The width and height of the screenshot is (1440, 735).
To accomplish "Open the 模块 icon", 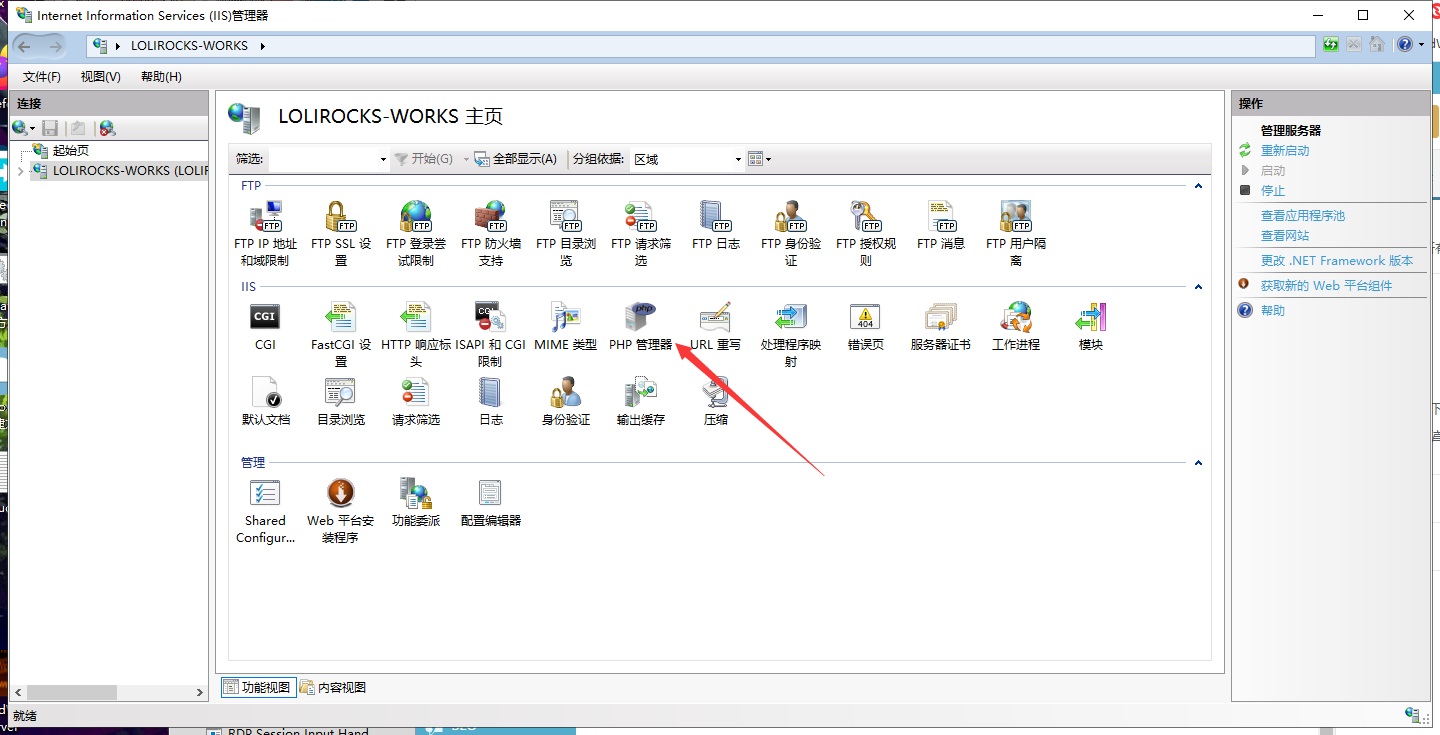I will point(1091,326).
